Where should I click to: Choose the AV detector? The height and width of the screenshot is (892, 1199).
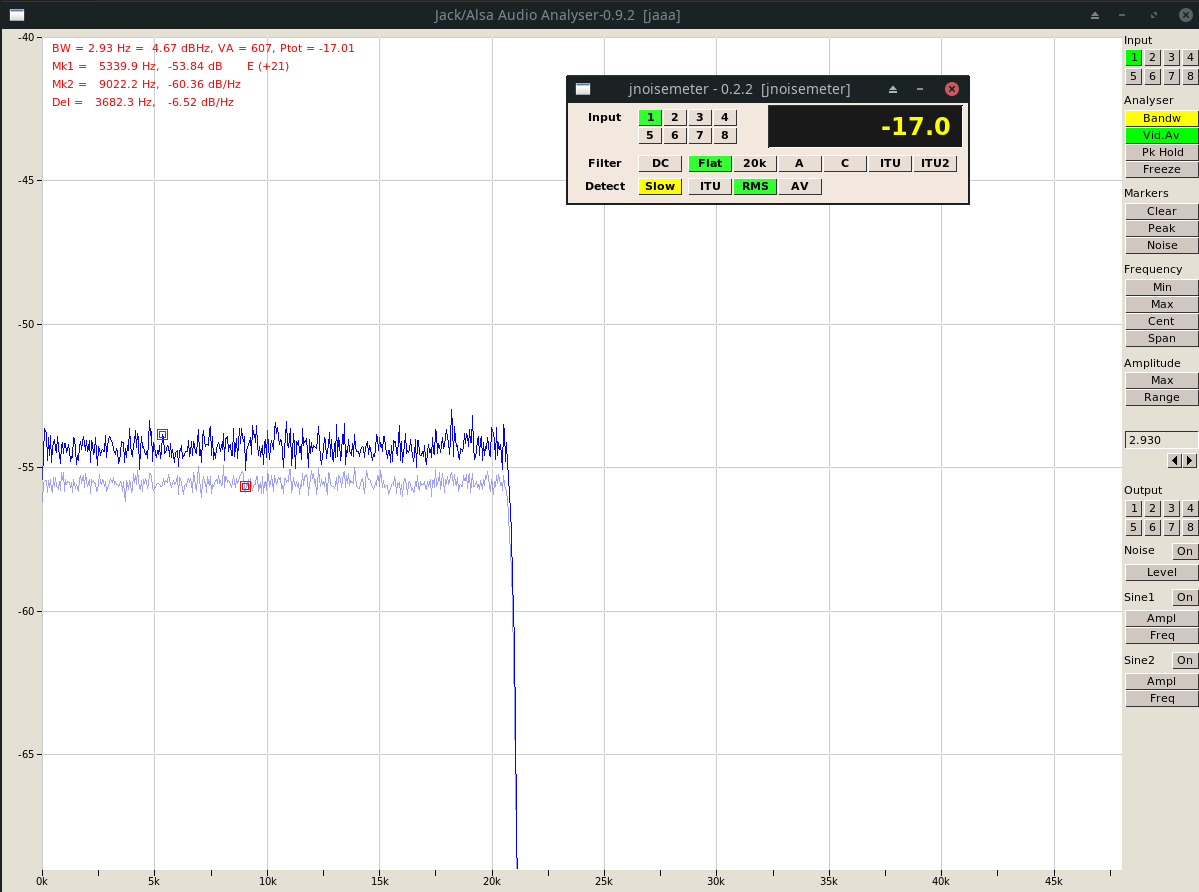(x=800, y=187)
